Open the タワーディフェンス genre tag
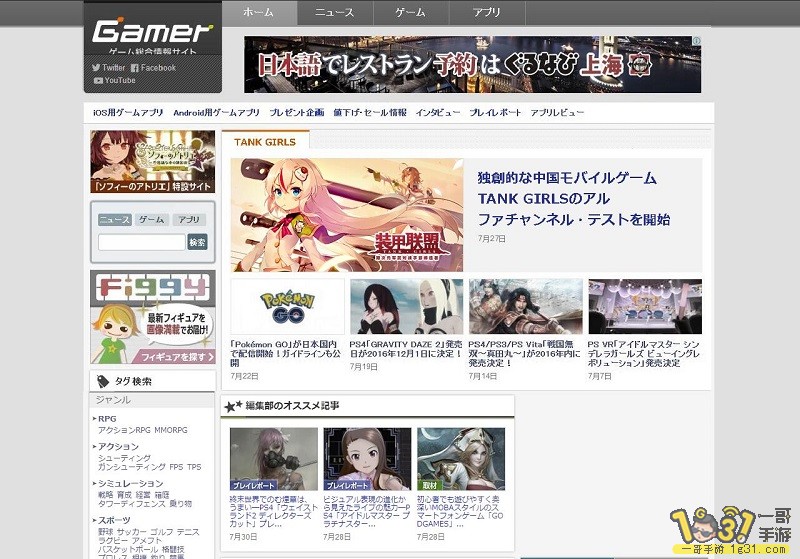800x559 pixels. click(132, 503)
